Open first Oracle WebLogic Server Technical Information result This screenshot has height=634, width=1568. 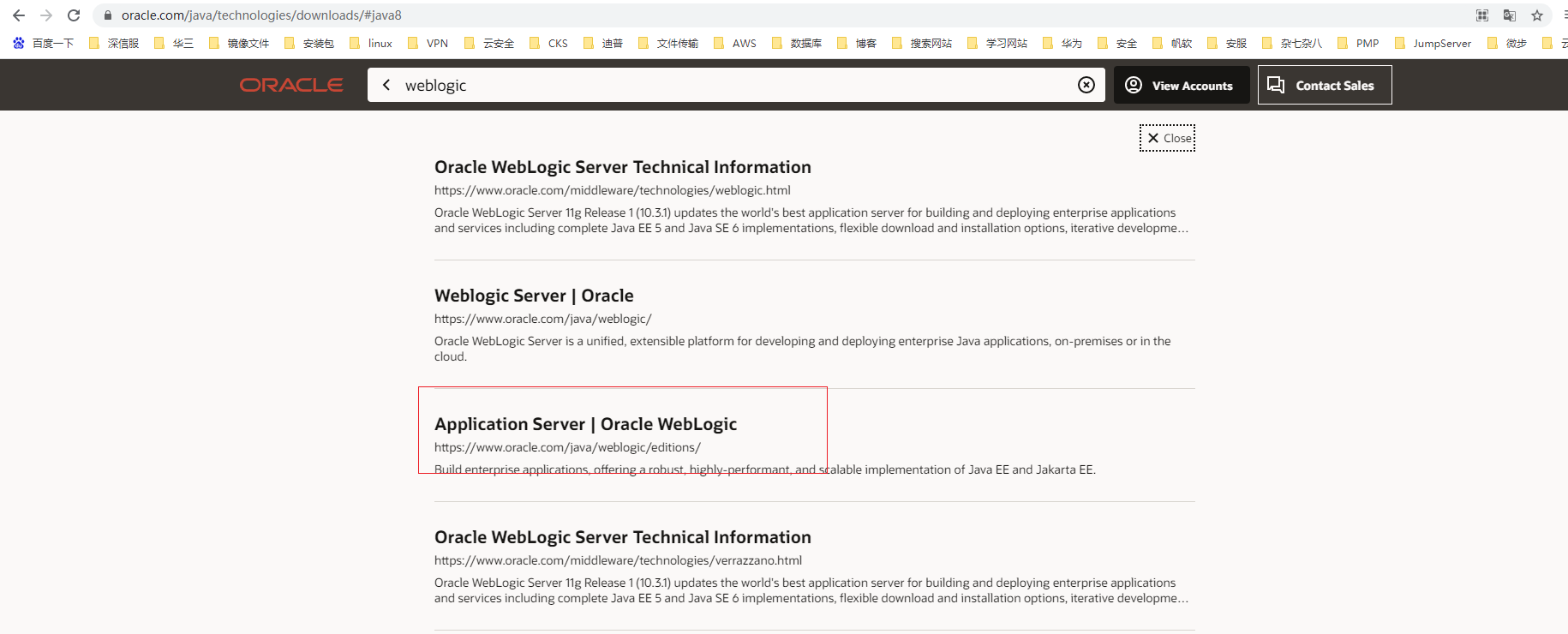click(623, 167)
